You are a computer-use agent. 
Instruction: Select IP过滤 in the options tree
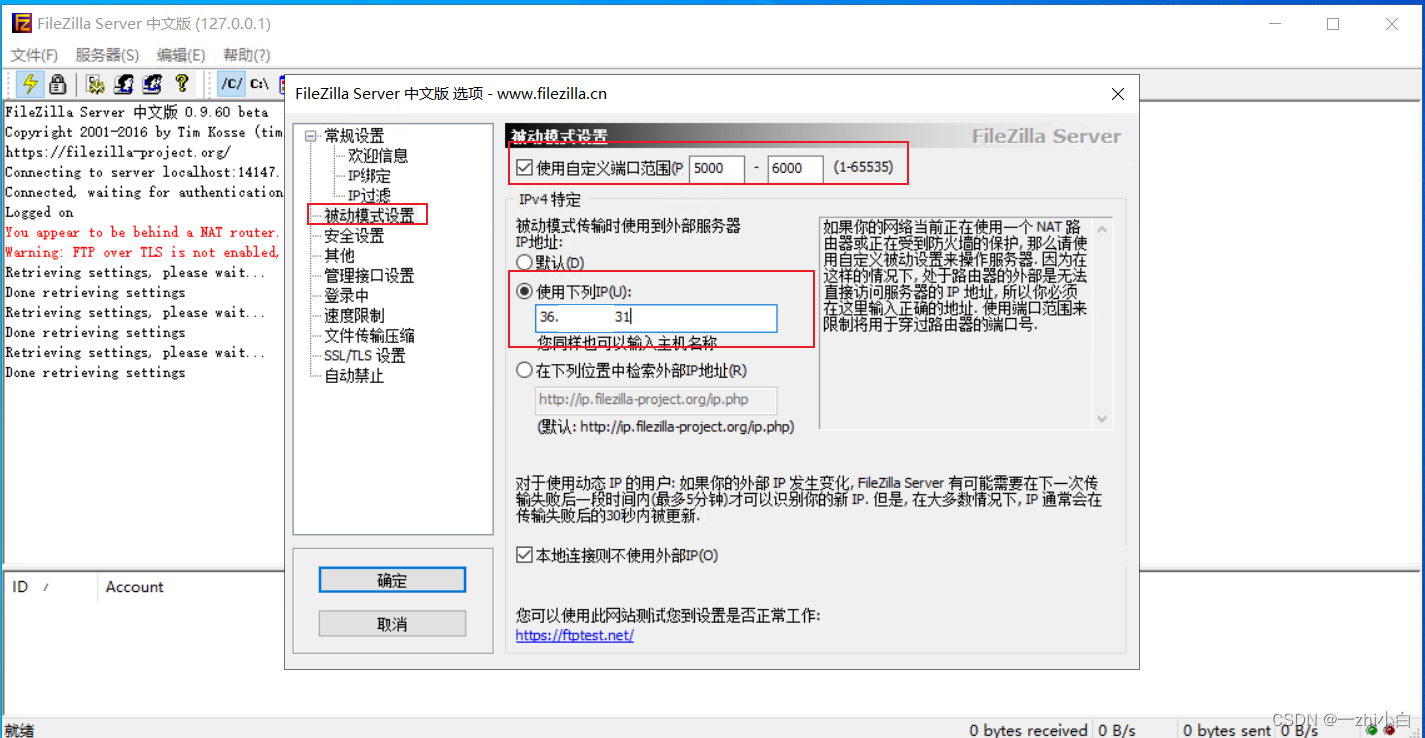pyautogui.click(x=369, y=196)
